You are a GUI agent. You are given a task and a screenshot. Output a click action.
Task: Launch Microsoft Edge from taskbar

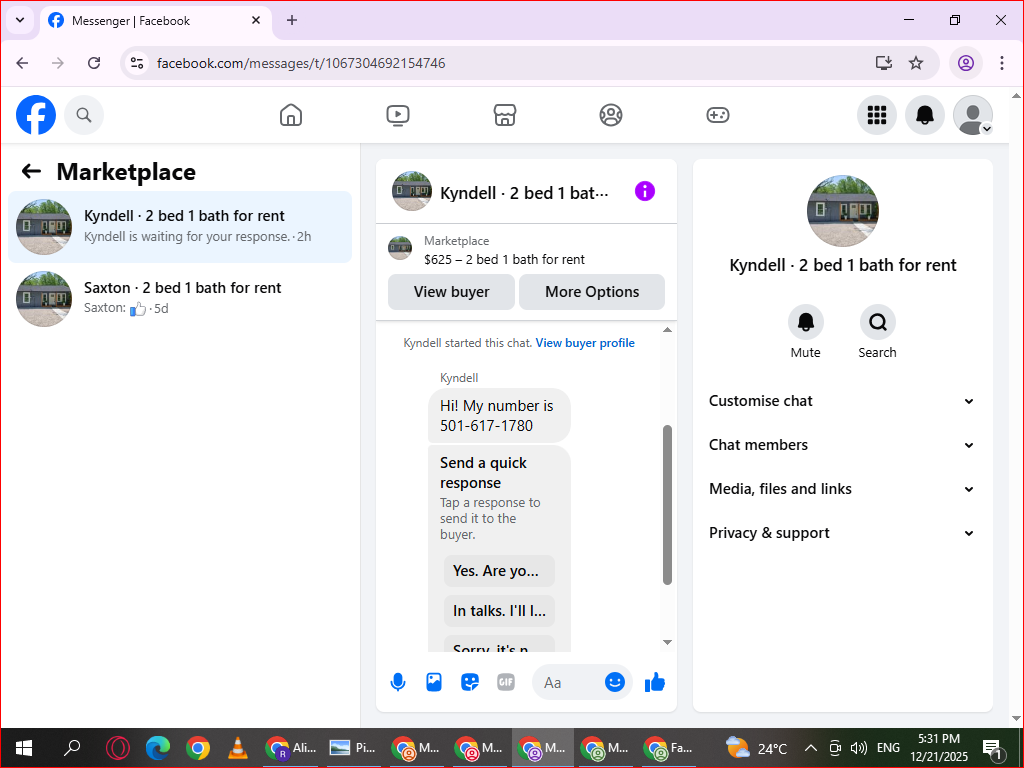tap(157, 748)
